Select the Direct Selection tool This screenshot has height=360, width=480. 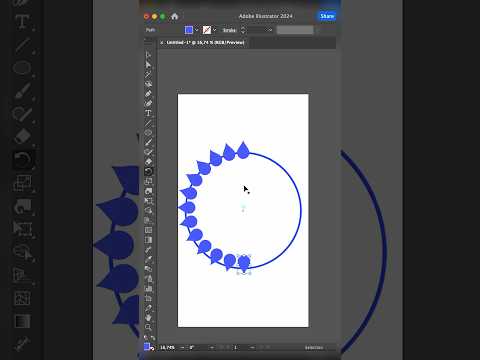[148, 65]
